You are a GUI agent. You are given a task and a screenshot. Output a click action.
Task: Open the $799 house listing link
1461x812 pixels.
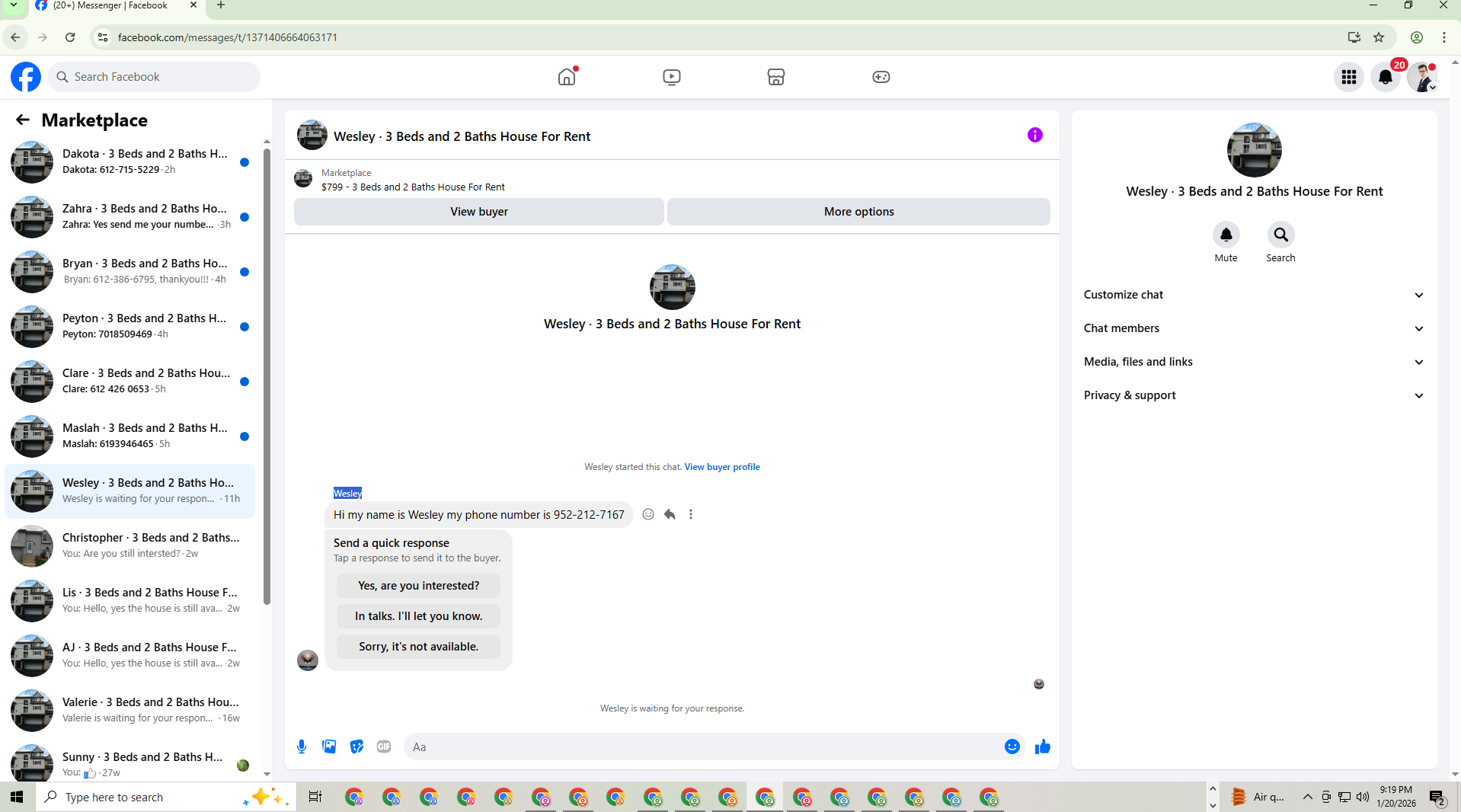pos(413,187)
